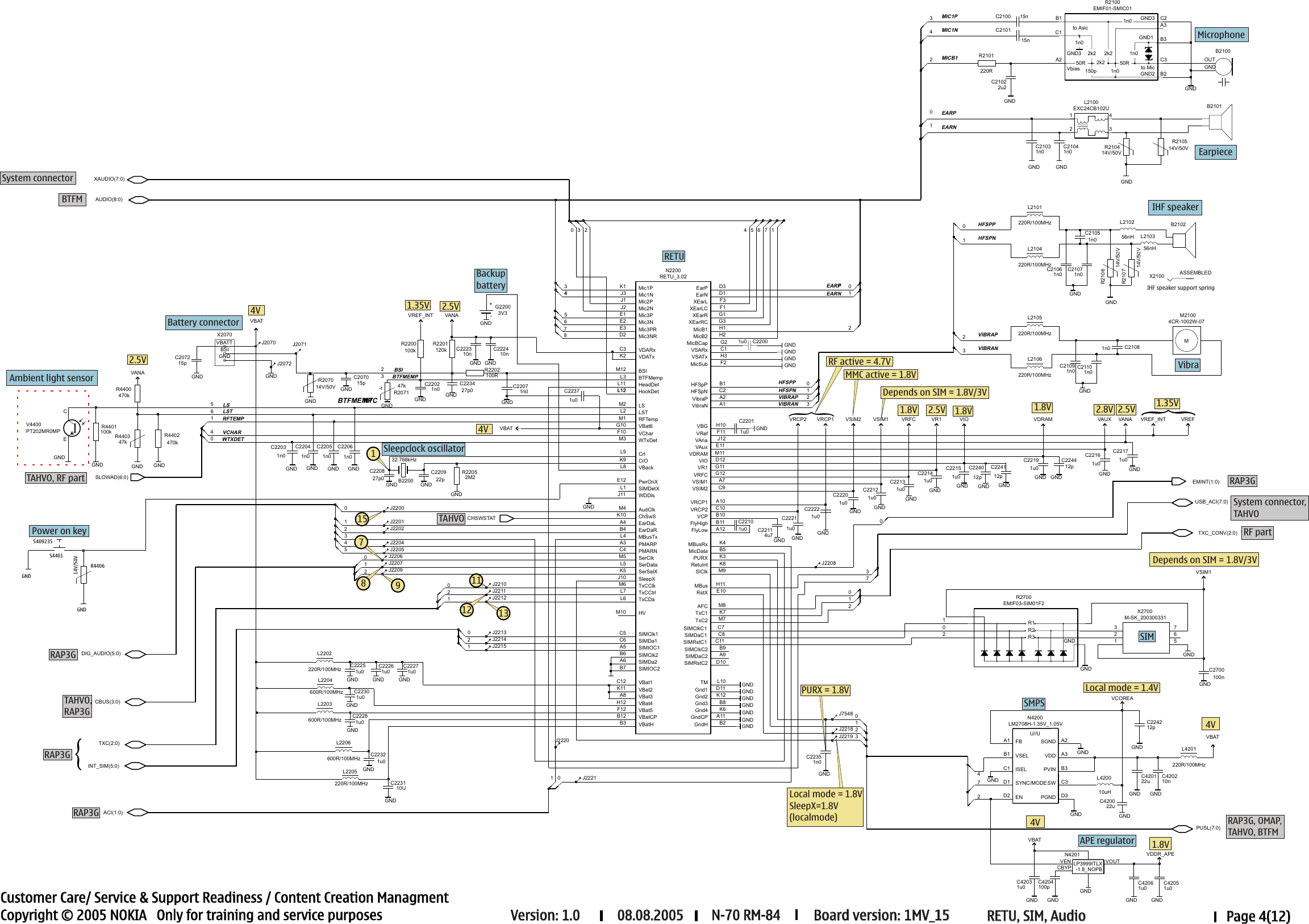
Task: Click the Local mode = 1.4V note
Action: 1122,688
